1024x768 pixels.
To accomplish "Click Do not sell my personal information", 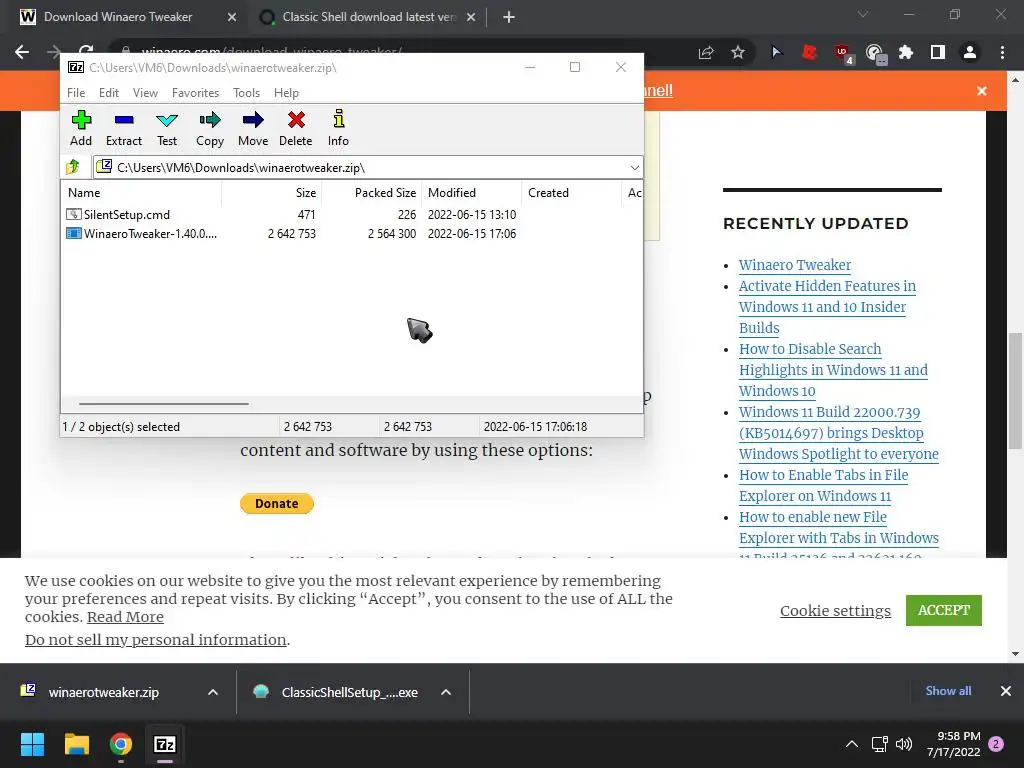I will (x=155, y=640).
